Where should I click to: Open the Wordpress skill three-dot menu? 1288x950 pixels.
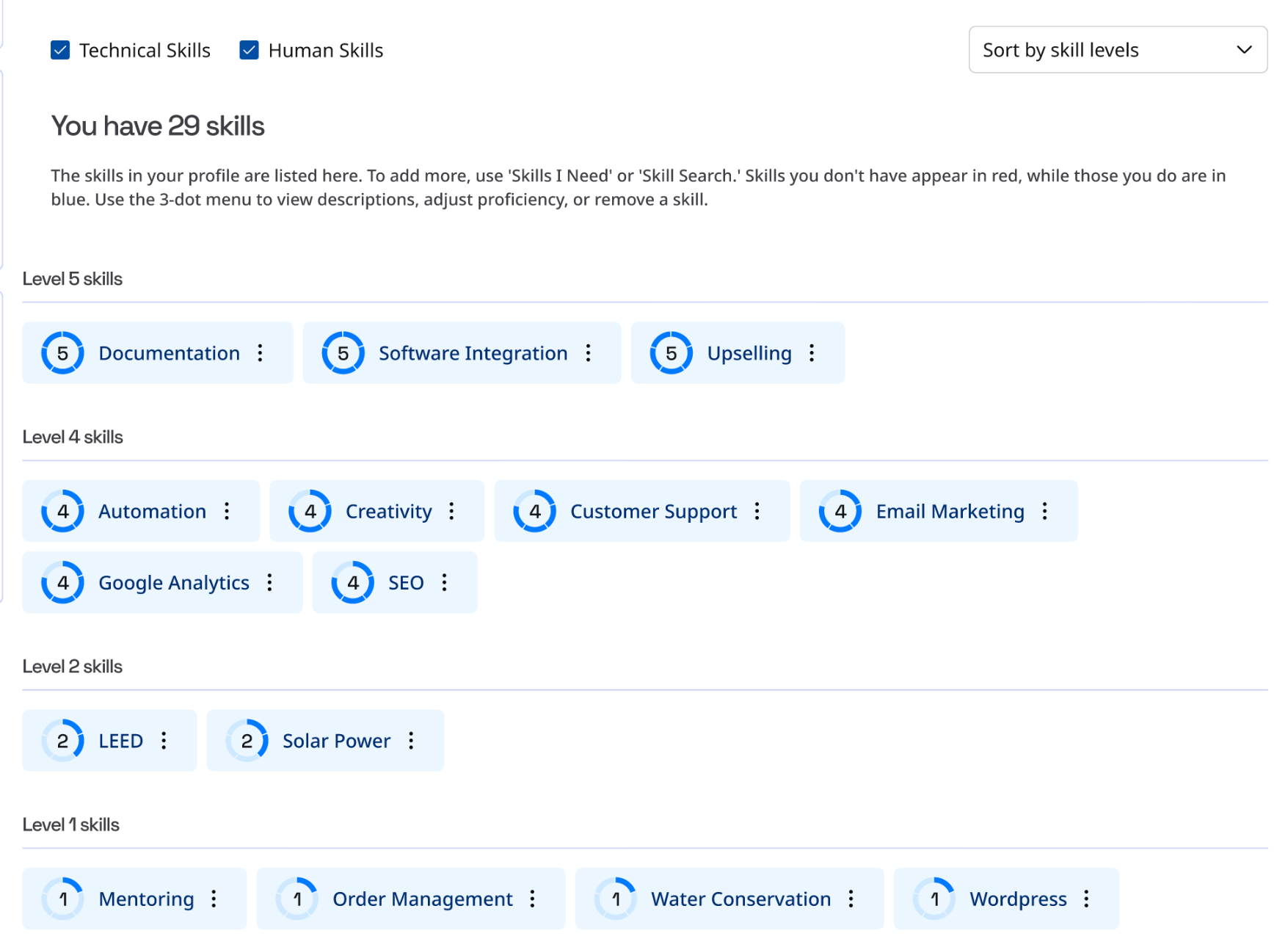1087,899
